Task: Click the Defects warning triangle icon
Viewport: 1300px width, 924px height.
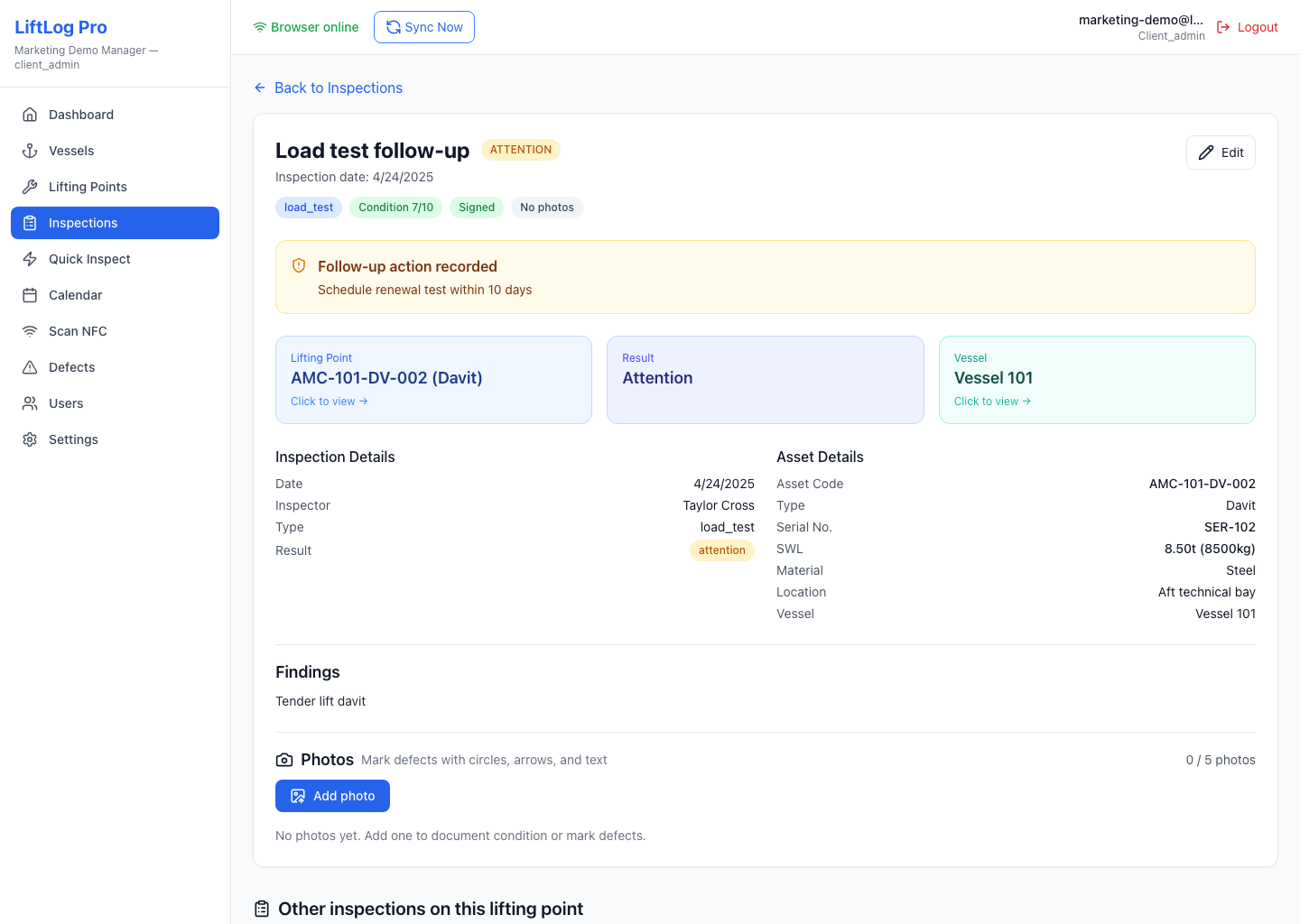Action: 30,367
